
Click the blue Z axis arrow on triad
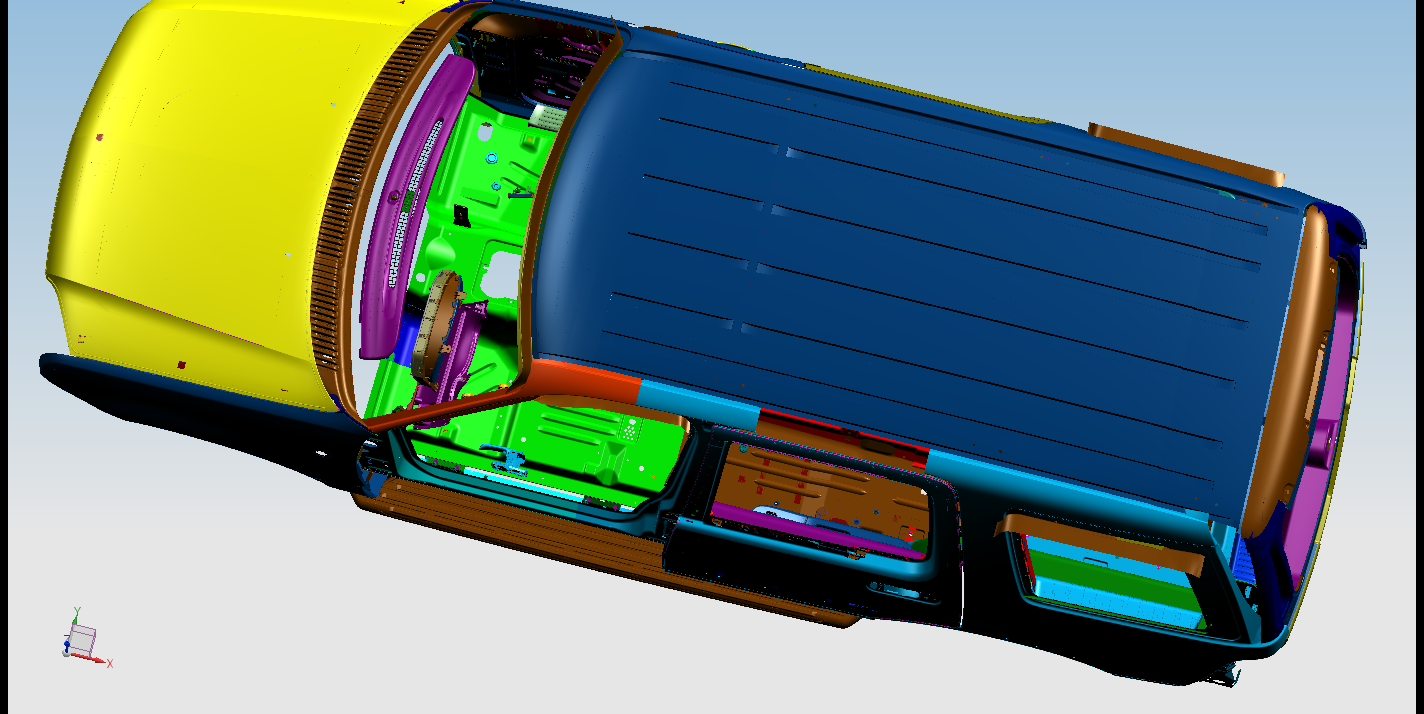click(x=66, y=645)
